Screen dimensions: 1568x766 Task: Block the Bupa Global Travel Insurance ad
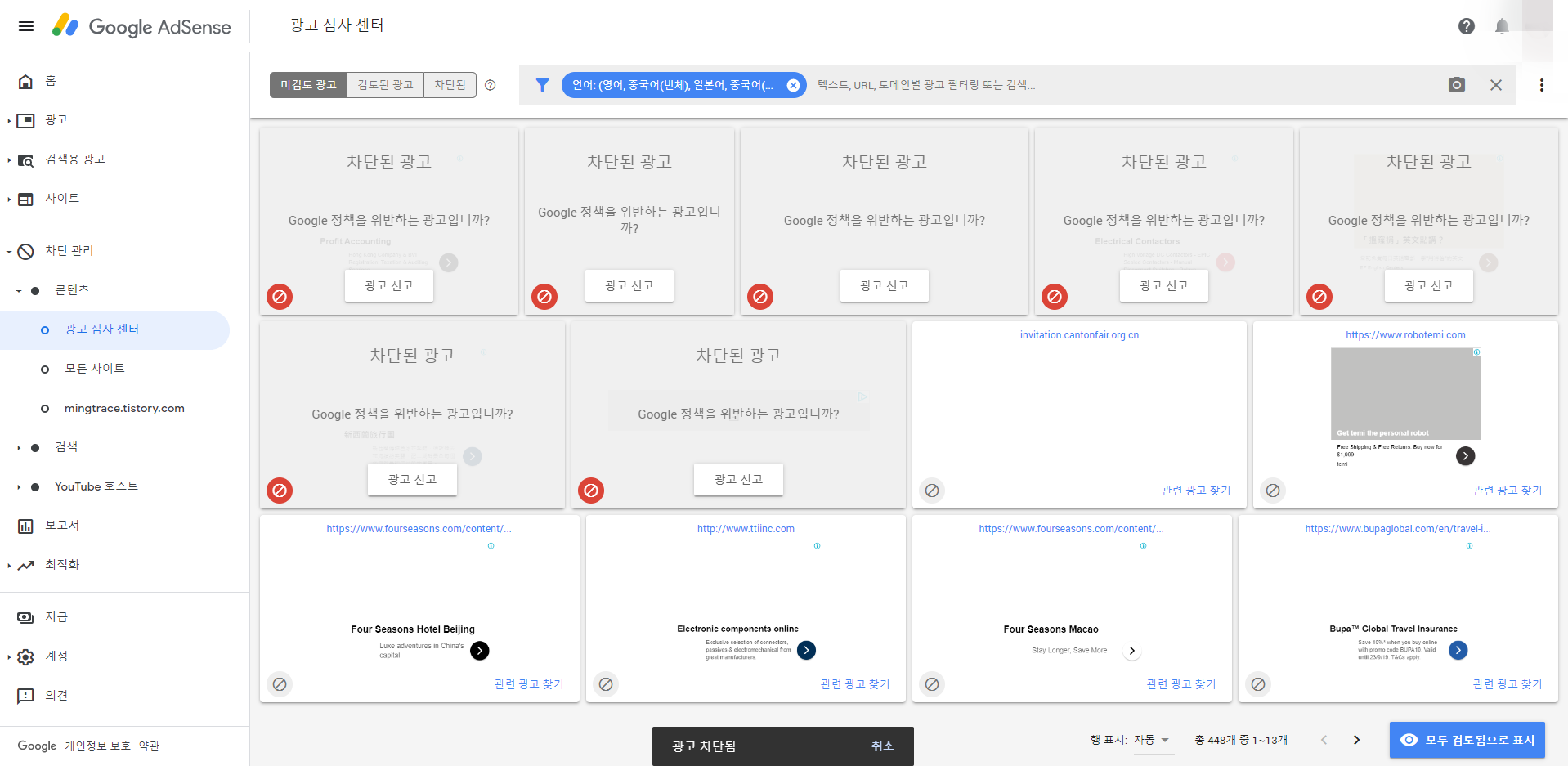coord(1258,684)
